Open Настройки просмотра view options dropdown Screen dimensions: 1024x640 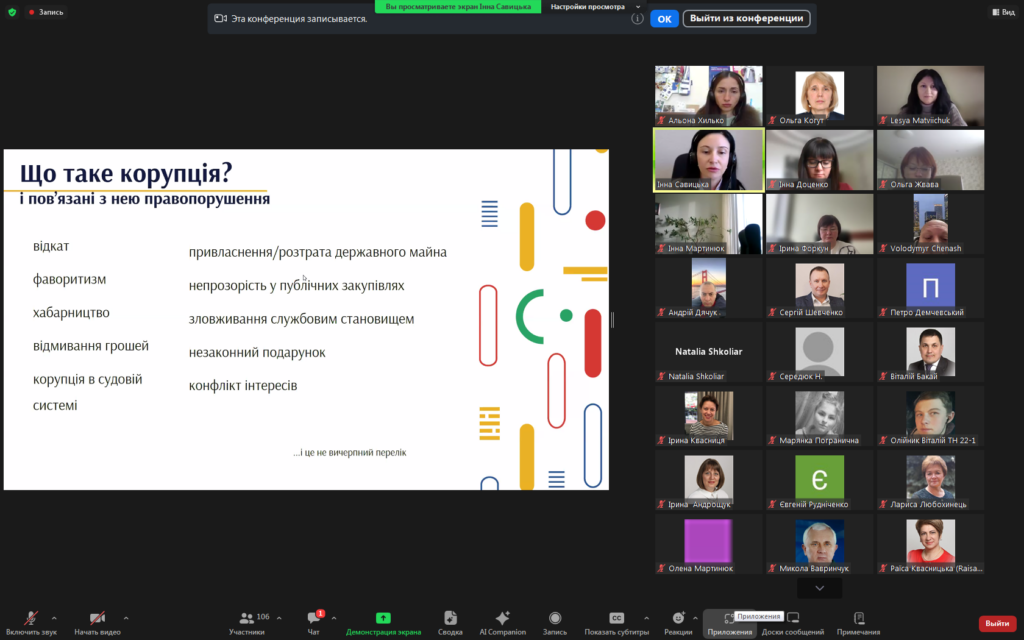coord(595,6)
